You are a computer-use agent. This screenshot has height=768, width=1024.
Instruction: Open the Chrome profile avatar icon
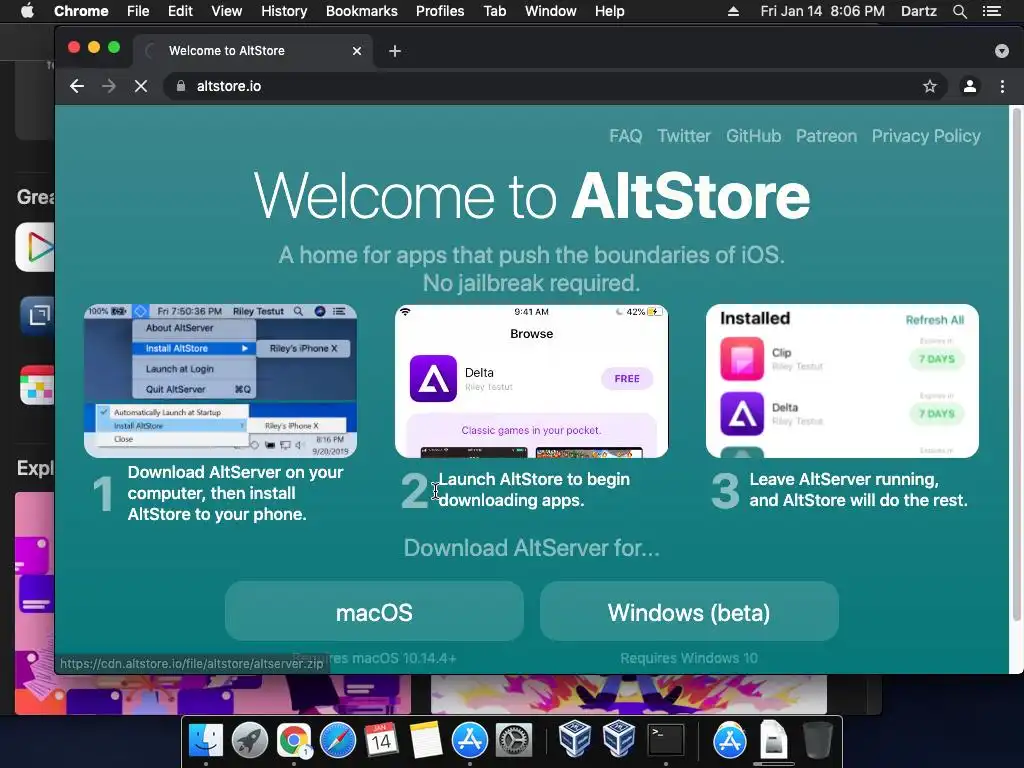[970, 86]
